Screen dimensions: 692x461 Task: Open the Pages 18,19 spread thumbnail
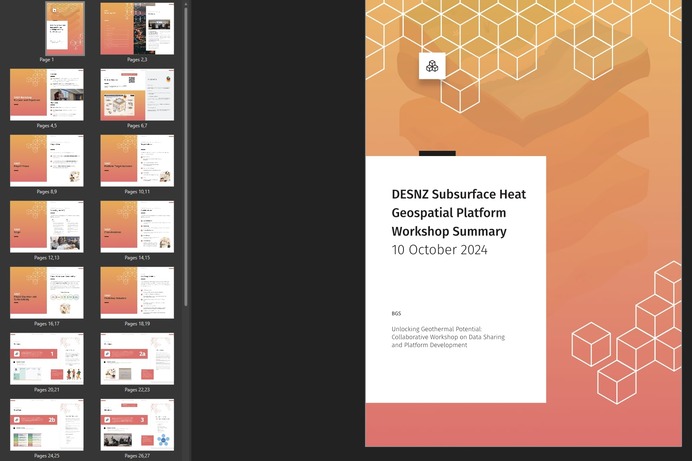pyautogui.click(x=137, y=292)
